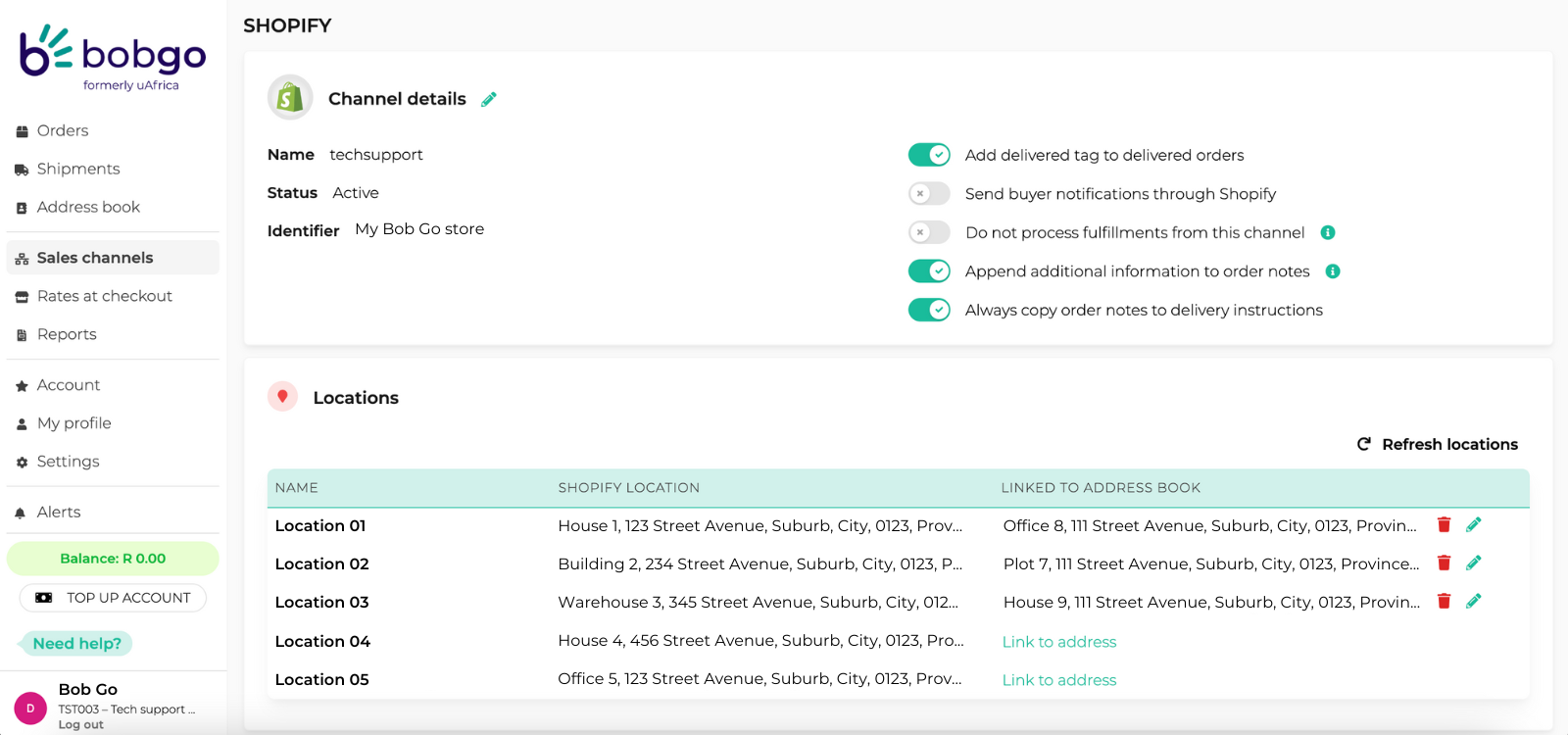Click the Account star icon
The height and width of the screenshot is (735, 1568).
22,386
